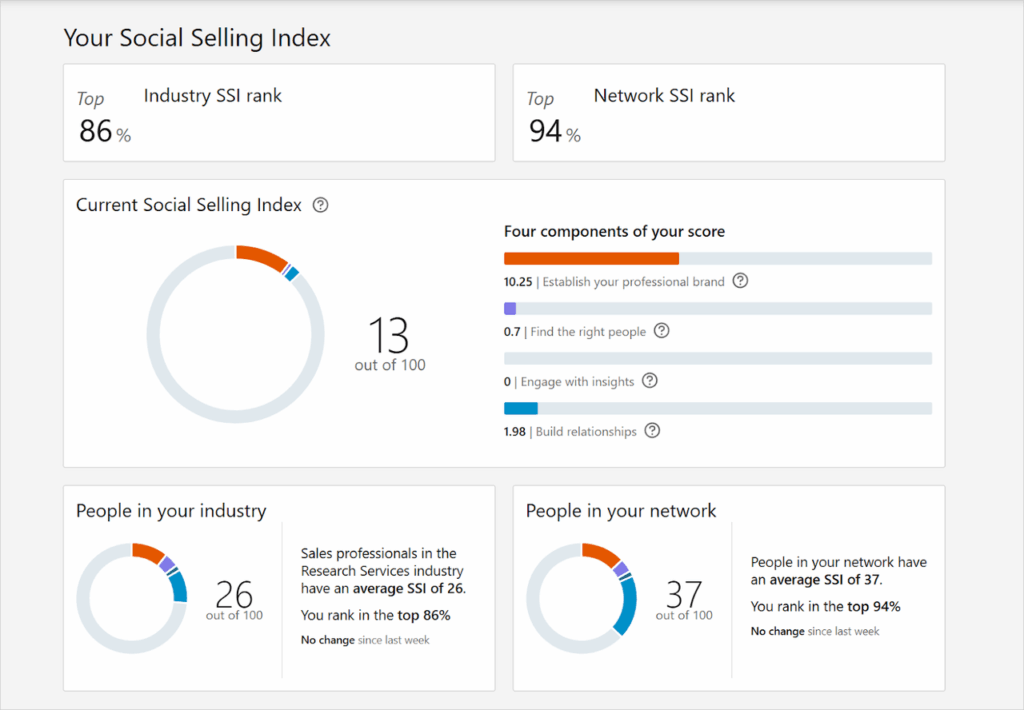Select the Network SSI rank card
1024x710 pixels.
click(728, 113)
